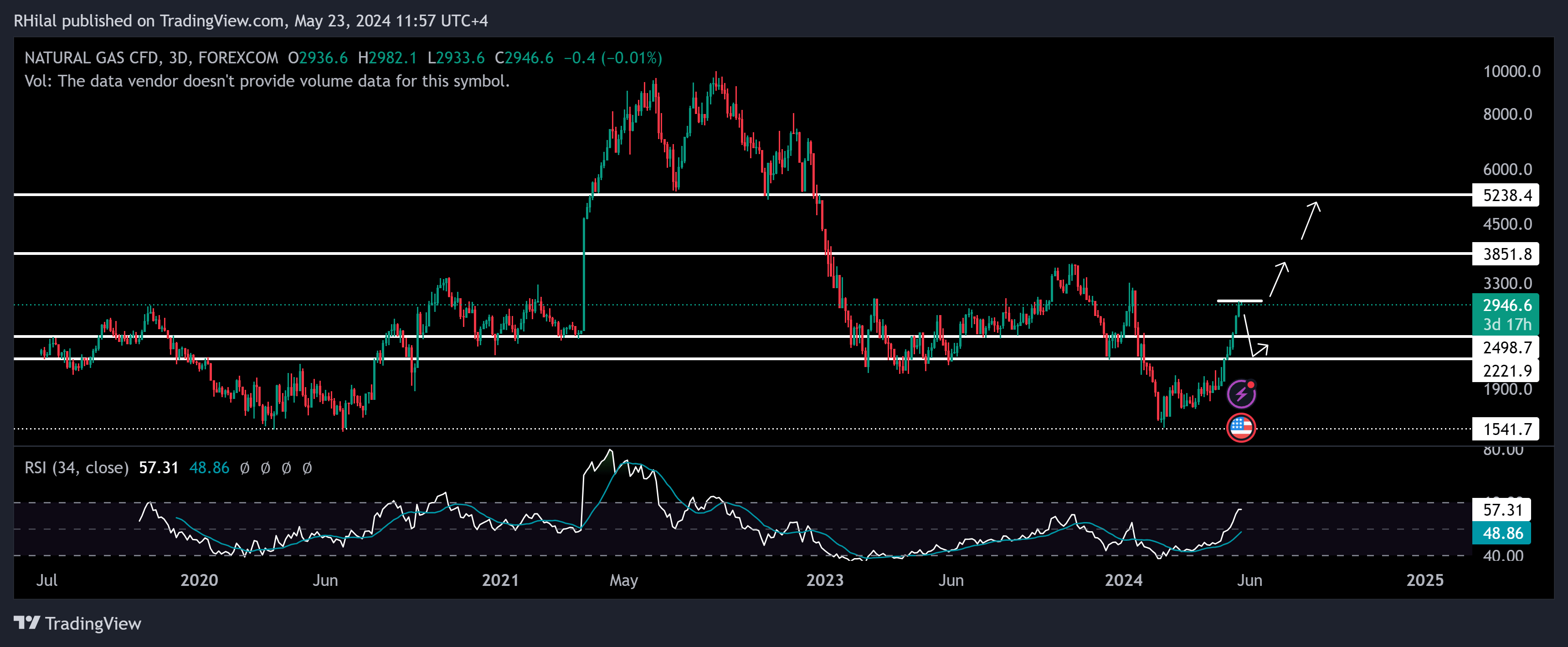1568x647 pixels.
Task: Select the 5238.4 price level label
Action: [1505, 195]
